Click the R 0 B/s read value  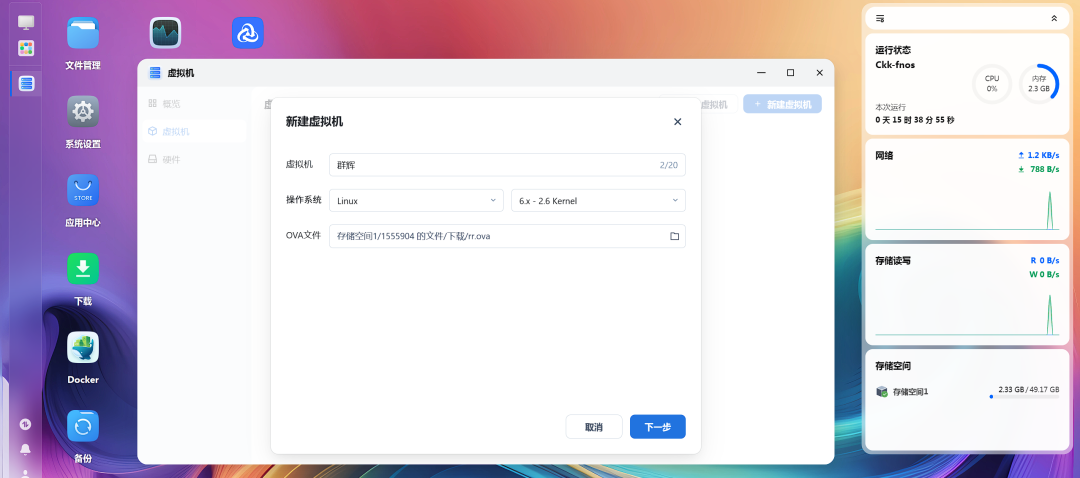[x=1044, y=260]
